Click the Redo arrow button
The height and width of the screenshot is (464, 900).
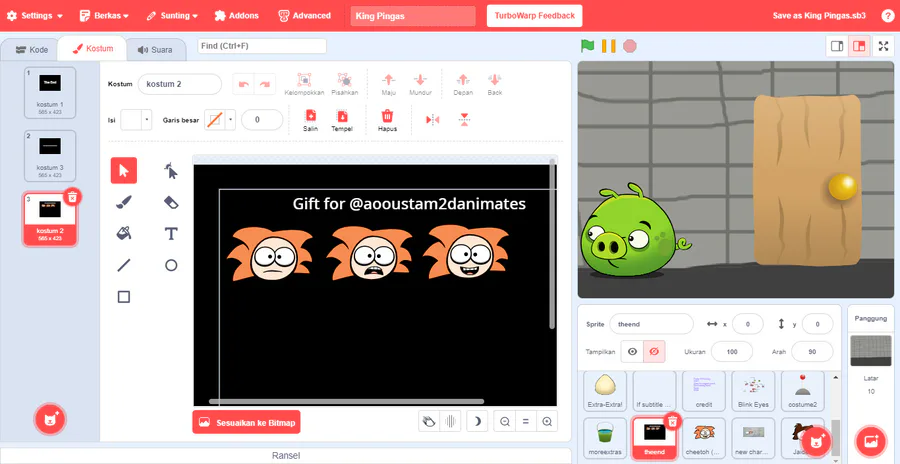pyautogui.click(x=265, y=84)
